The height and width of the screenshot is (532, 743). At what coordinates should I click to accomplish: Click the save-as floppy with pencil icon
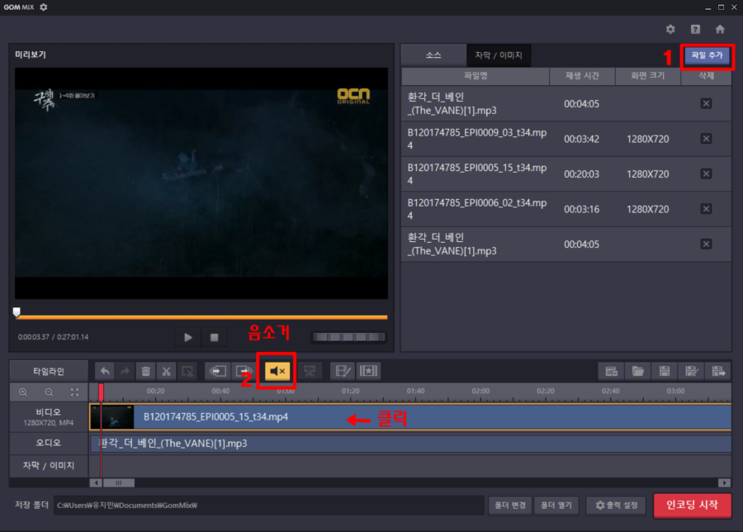(691, 371)
